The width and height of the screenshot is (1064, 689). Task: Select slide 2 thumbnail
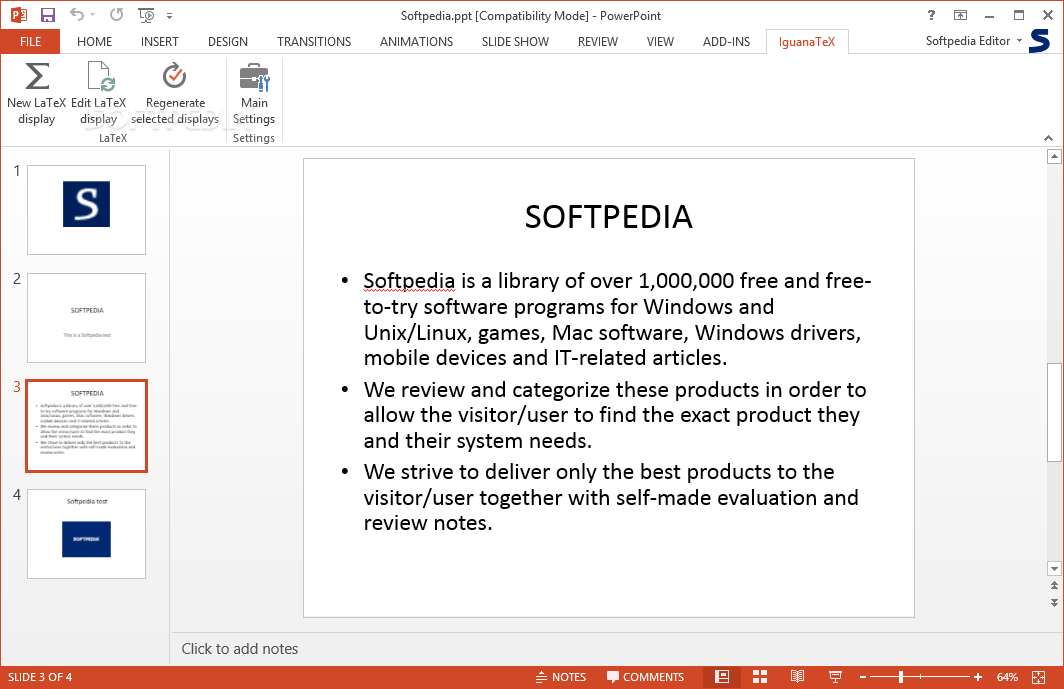point(86,318)
